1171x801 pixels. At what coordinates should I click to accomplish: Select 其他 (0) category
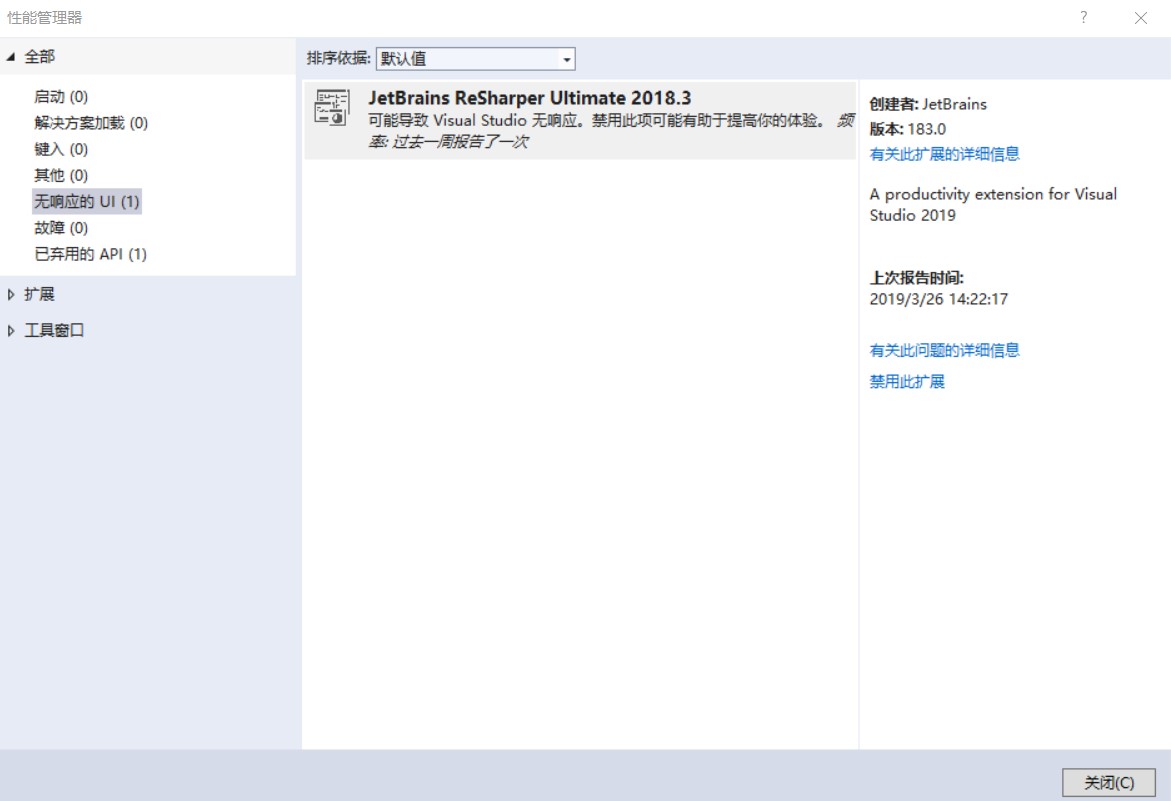61,175
